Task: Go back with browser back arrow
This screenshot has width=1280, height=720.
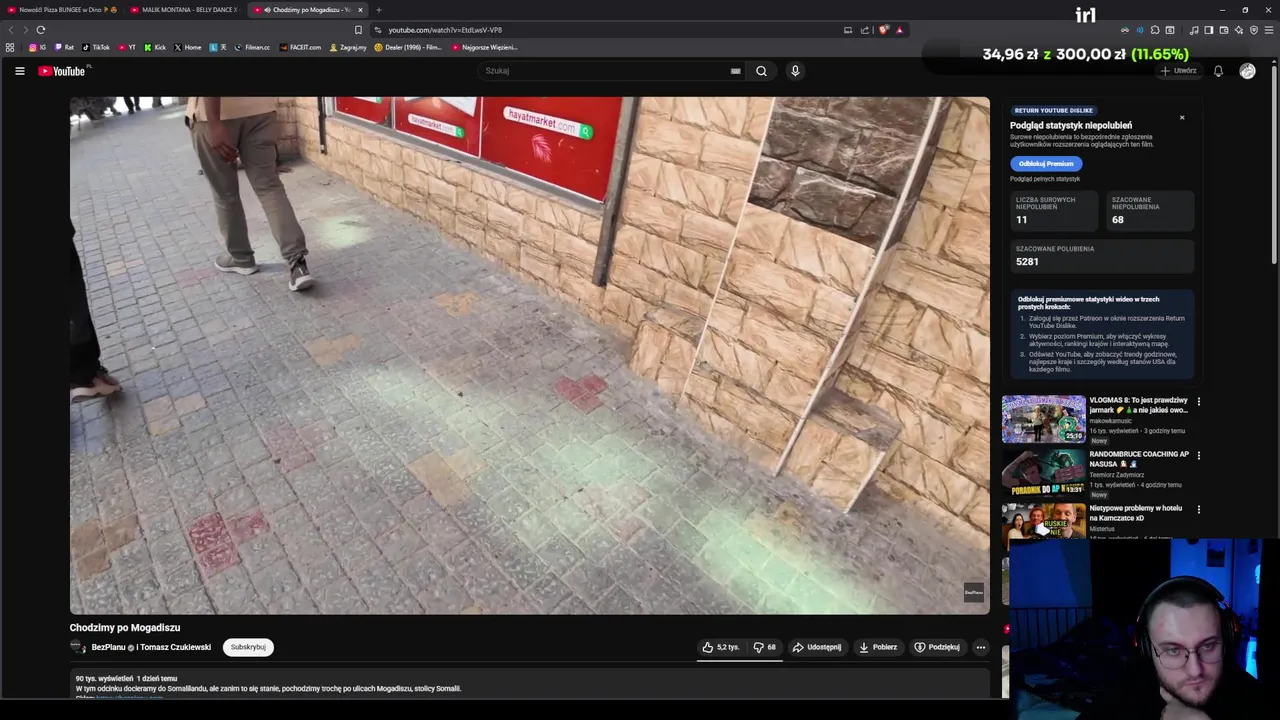Action: pos(11,30)
